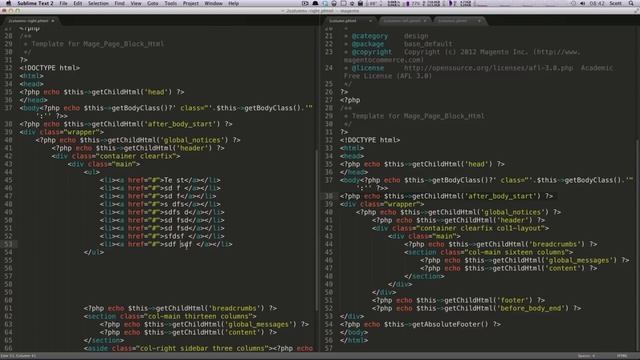Click 'after_body_start' line in left pane
Image resolution: width=640 pixels, height=360 pixels.
coord(126,124)
